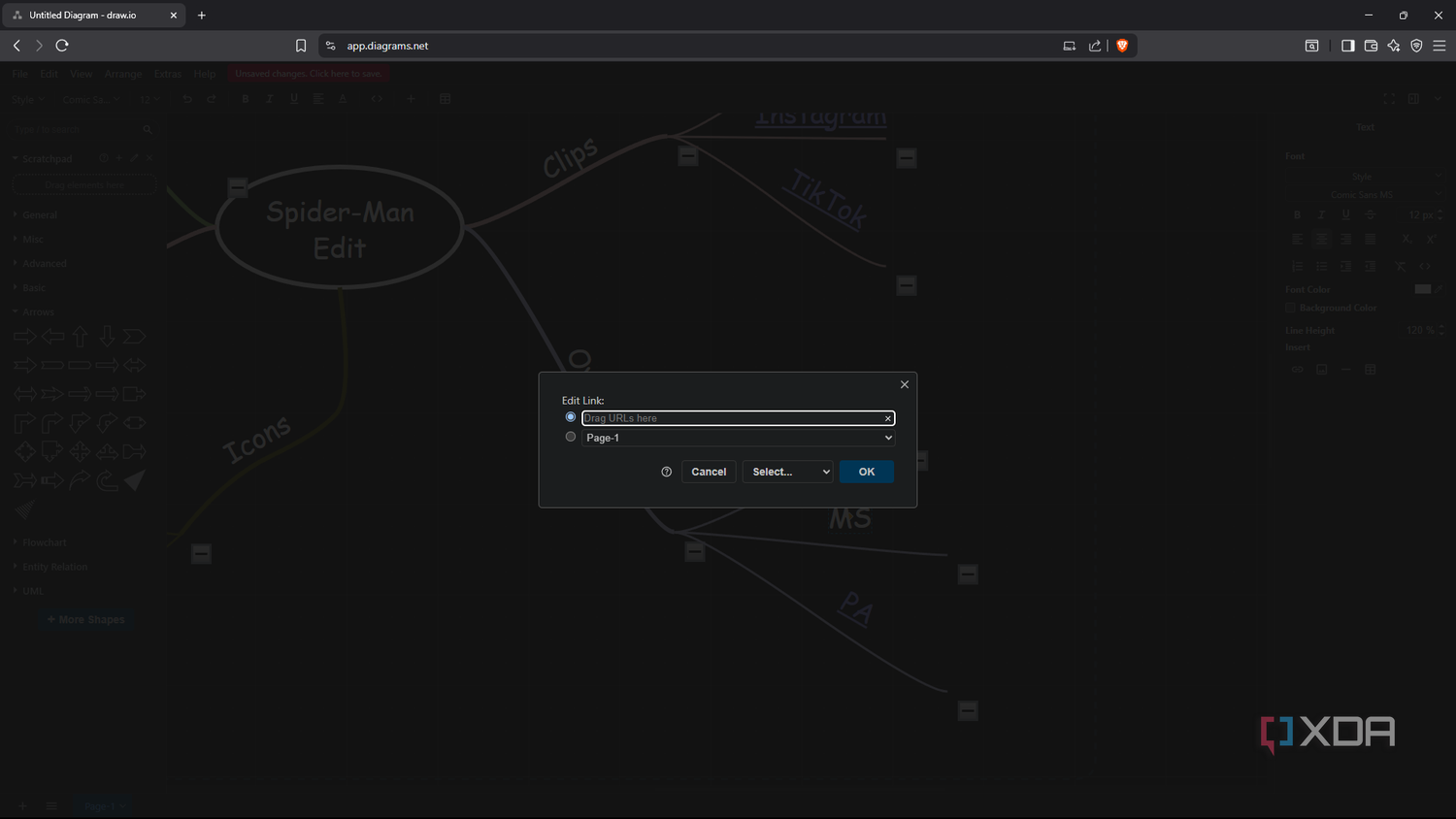Close the Edit Link dialog

905,384
